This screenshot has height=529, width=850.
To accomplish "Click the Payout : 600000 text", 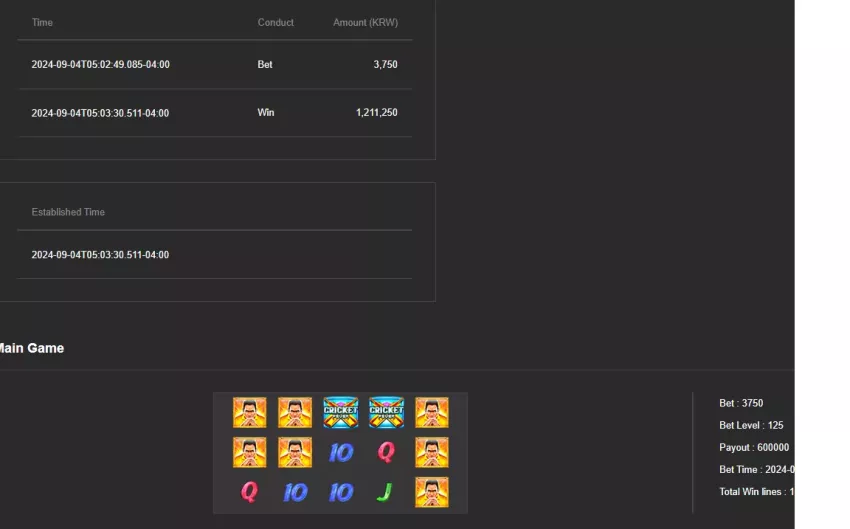I will pyautogui.click(x=754, y=448).
